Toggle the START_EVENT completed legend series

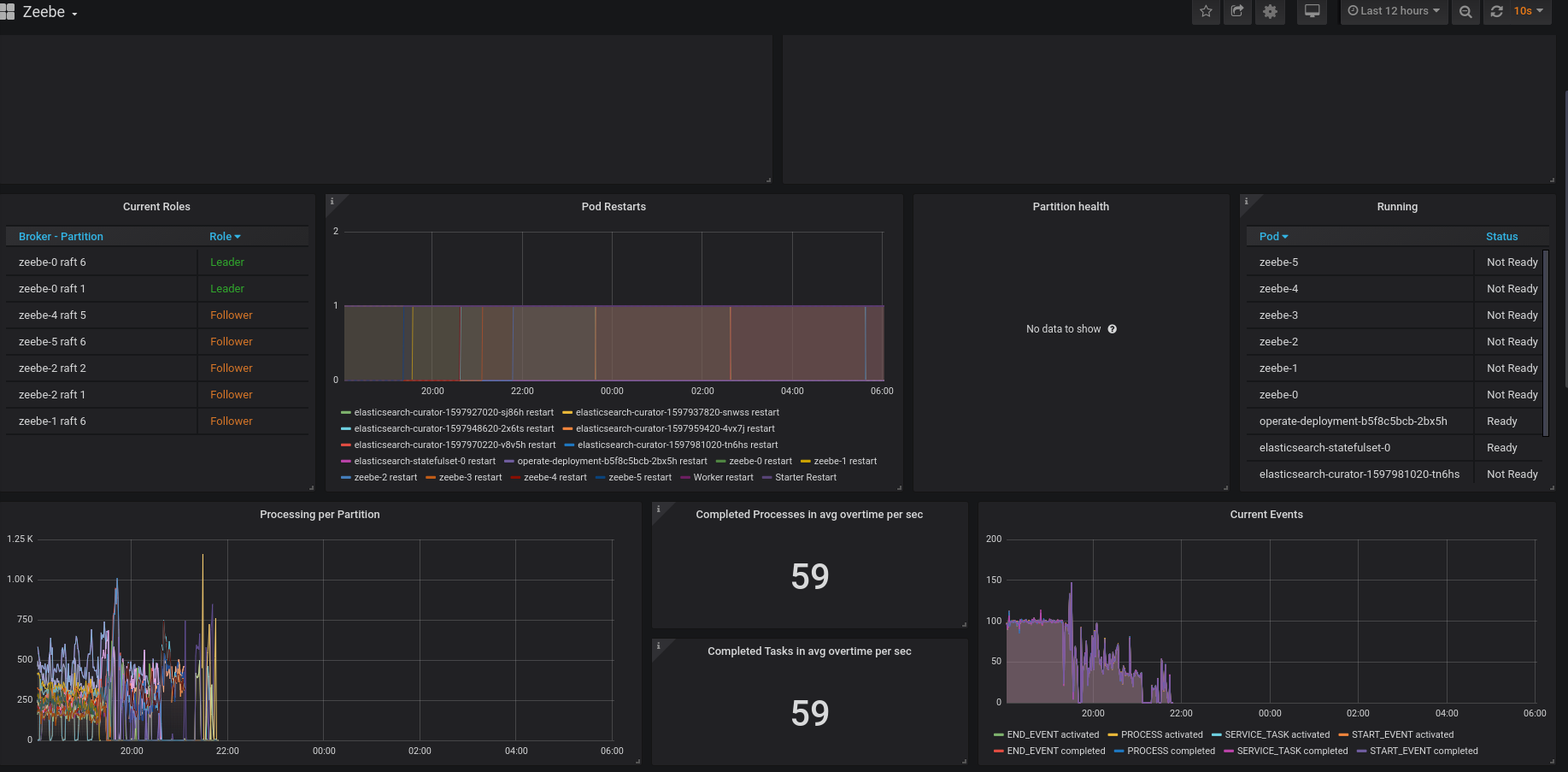(1424, 751)
